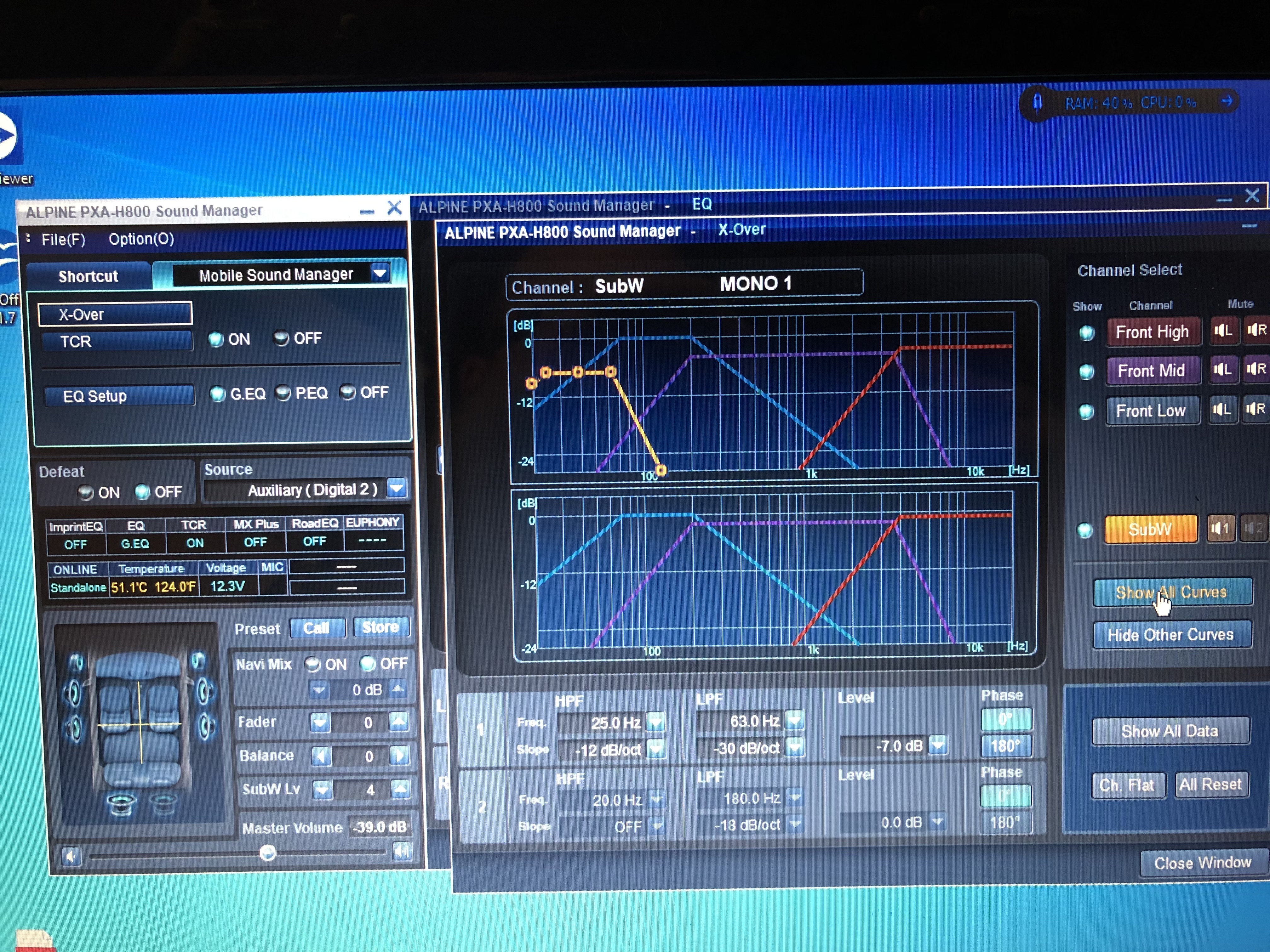Mute Front Mid right channel
Screen dimensions: 1270x952
point(1256,370)
